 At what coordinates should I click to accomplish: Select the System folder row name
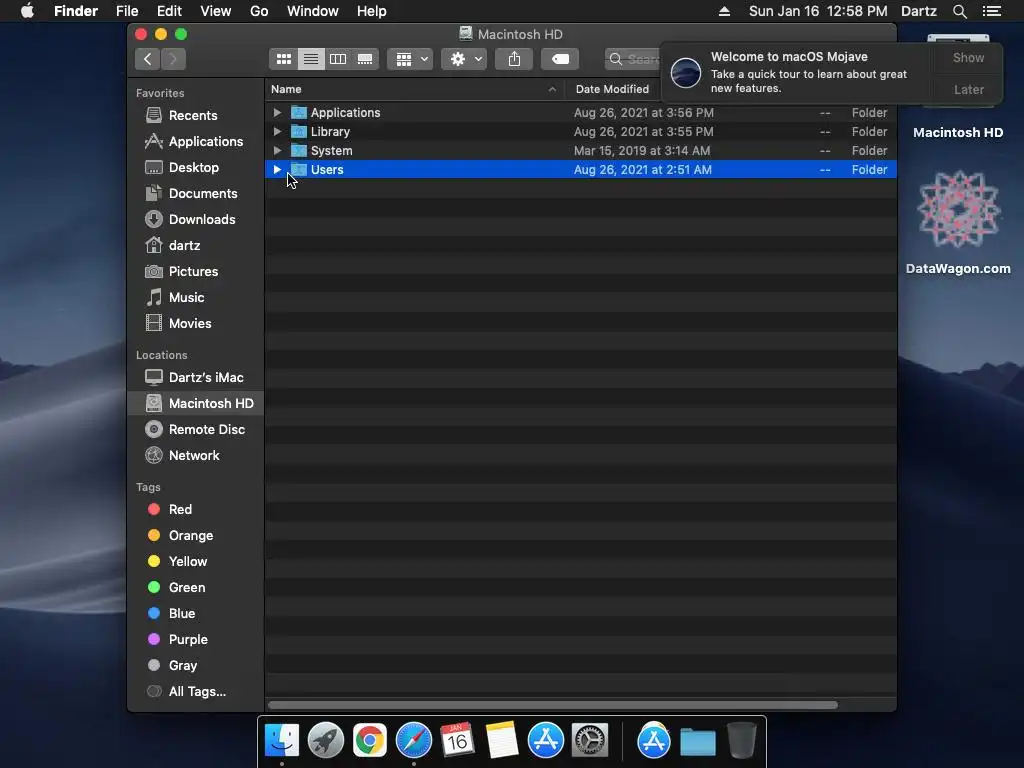pyautogui.click(x=332, y=150)
